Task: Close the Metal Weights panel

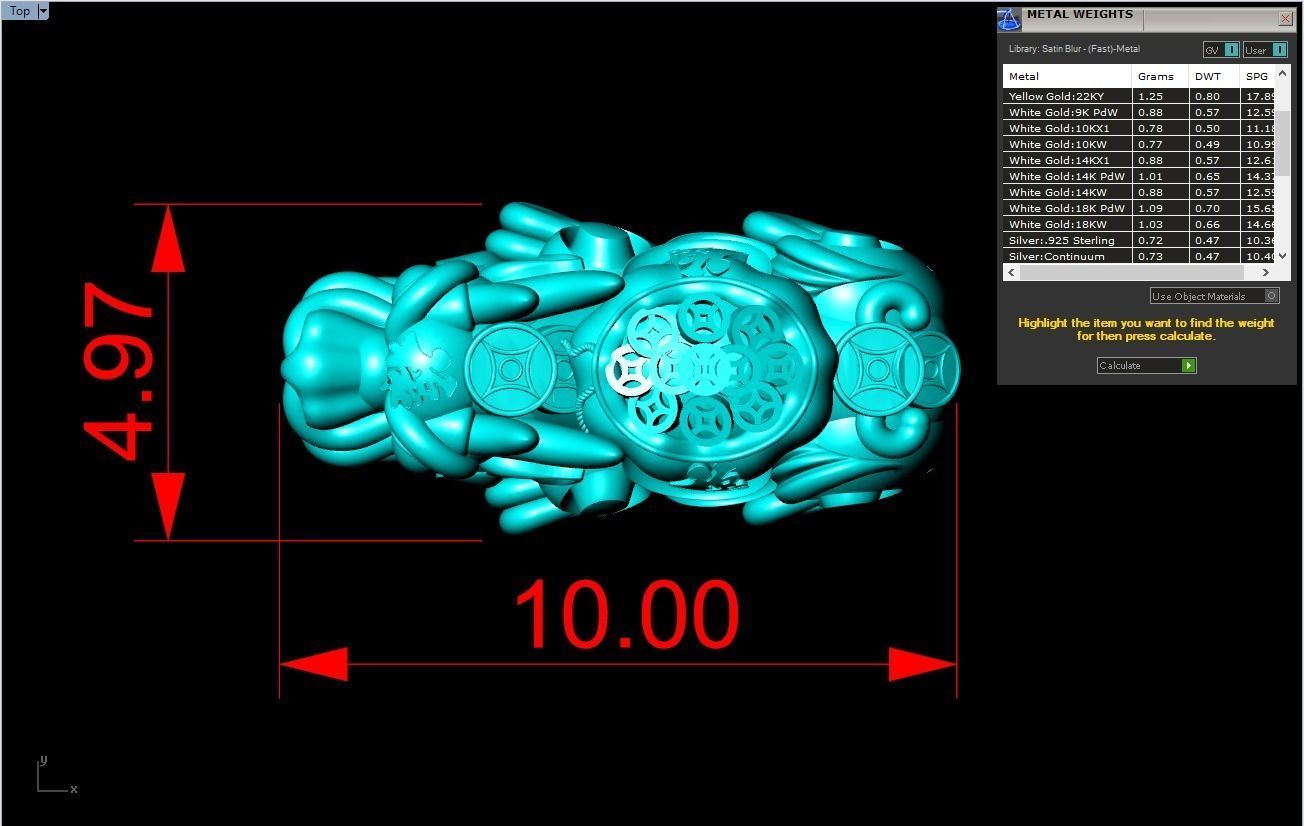Action: click(1285, 18)
